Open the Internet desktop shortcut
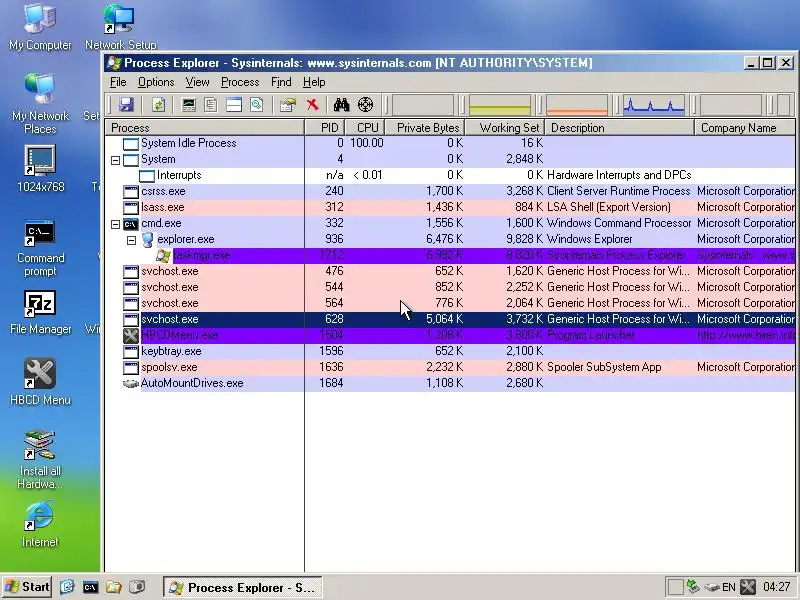The image size is (800, 600). (x=40, y=524)
